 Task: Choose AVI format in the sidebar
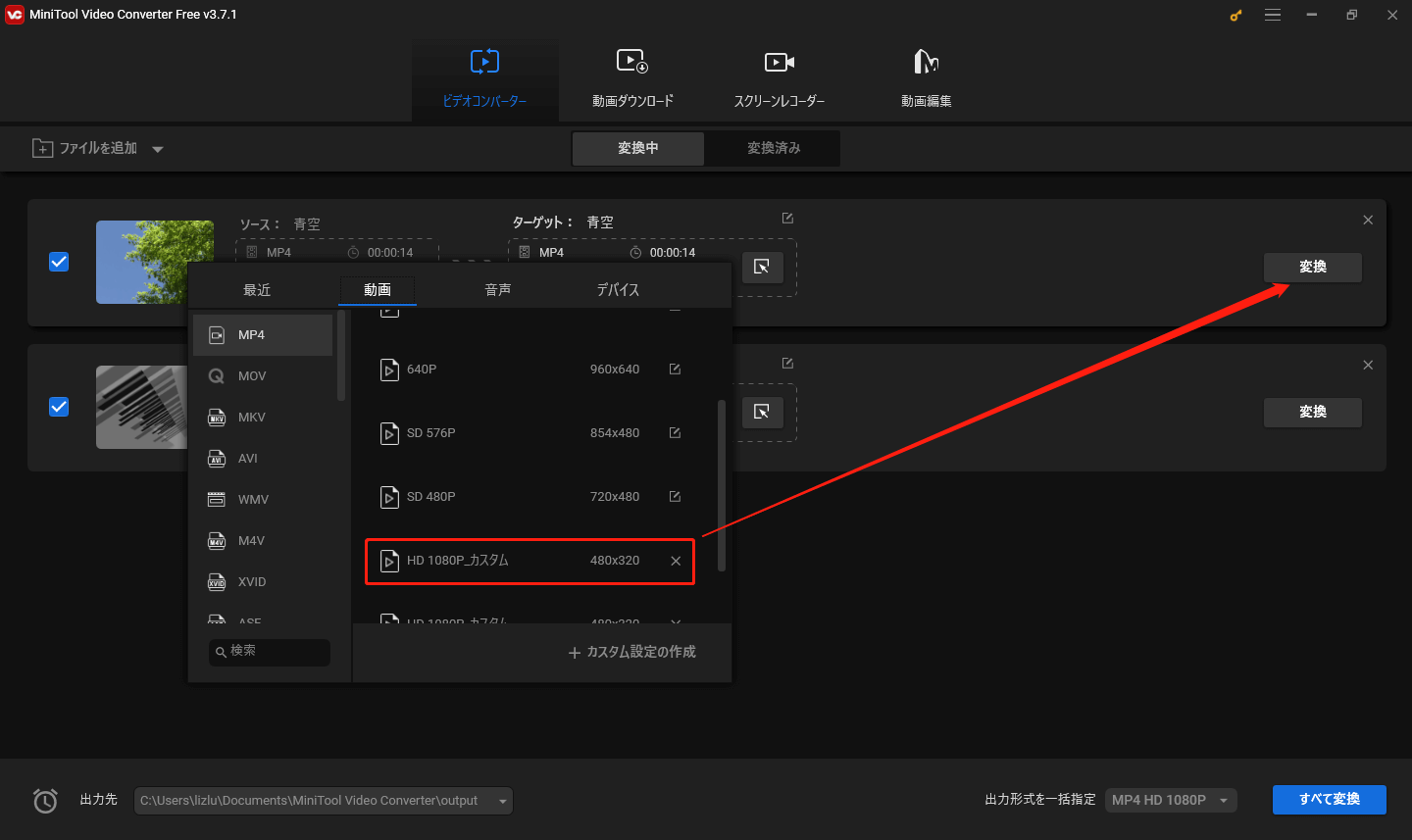[x=263, y=459]
